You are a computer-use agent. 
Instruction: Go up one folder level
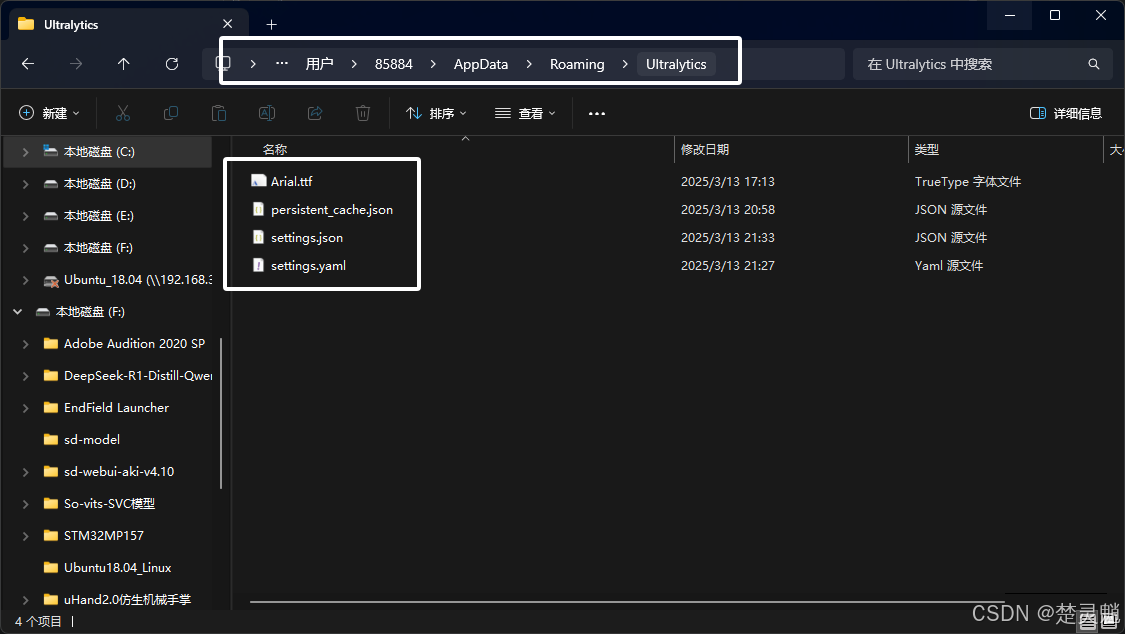coord(123,64)
